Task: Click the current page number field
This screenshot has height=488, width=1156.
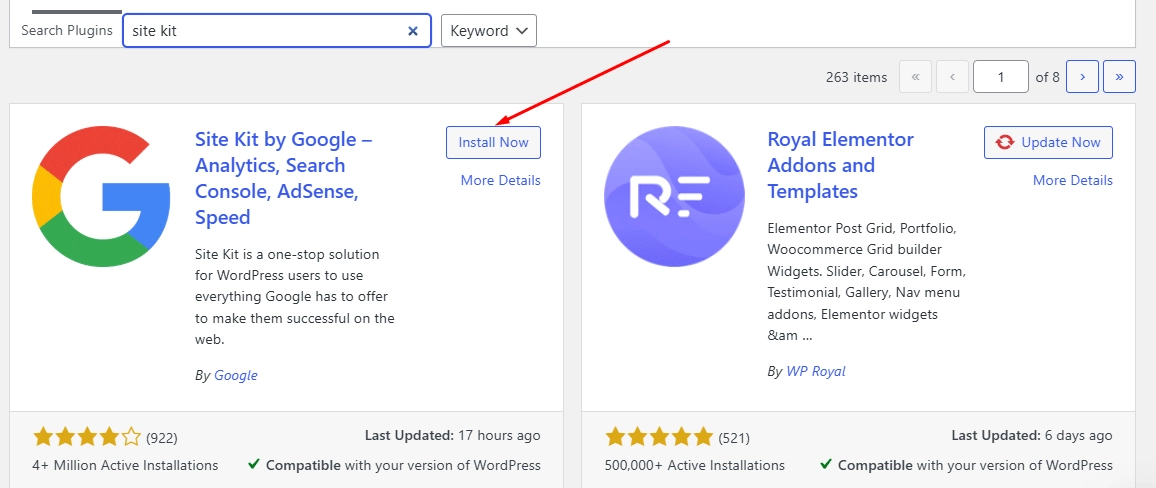Action: pos(1000,77)
